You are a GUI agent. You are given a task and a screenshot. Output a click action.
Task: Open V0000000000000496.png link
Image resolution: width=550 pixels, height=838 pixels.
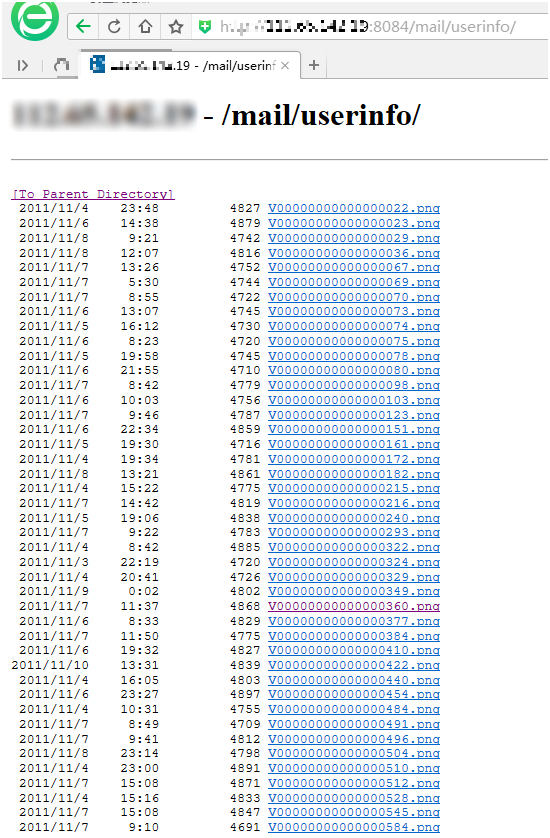354,739
